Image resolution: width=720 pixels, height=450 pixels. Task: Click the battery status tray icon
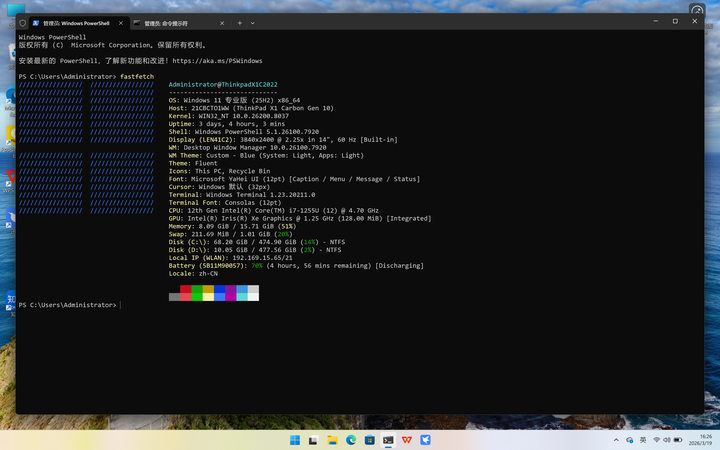click(x=678, y=440)
